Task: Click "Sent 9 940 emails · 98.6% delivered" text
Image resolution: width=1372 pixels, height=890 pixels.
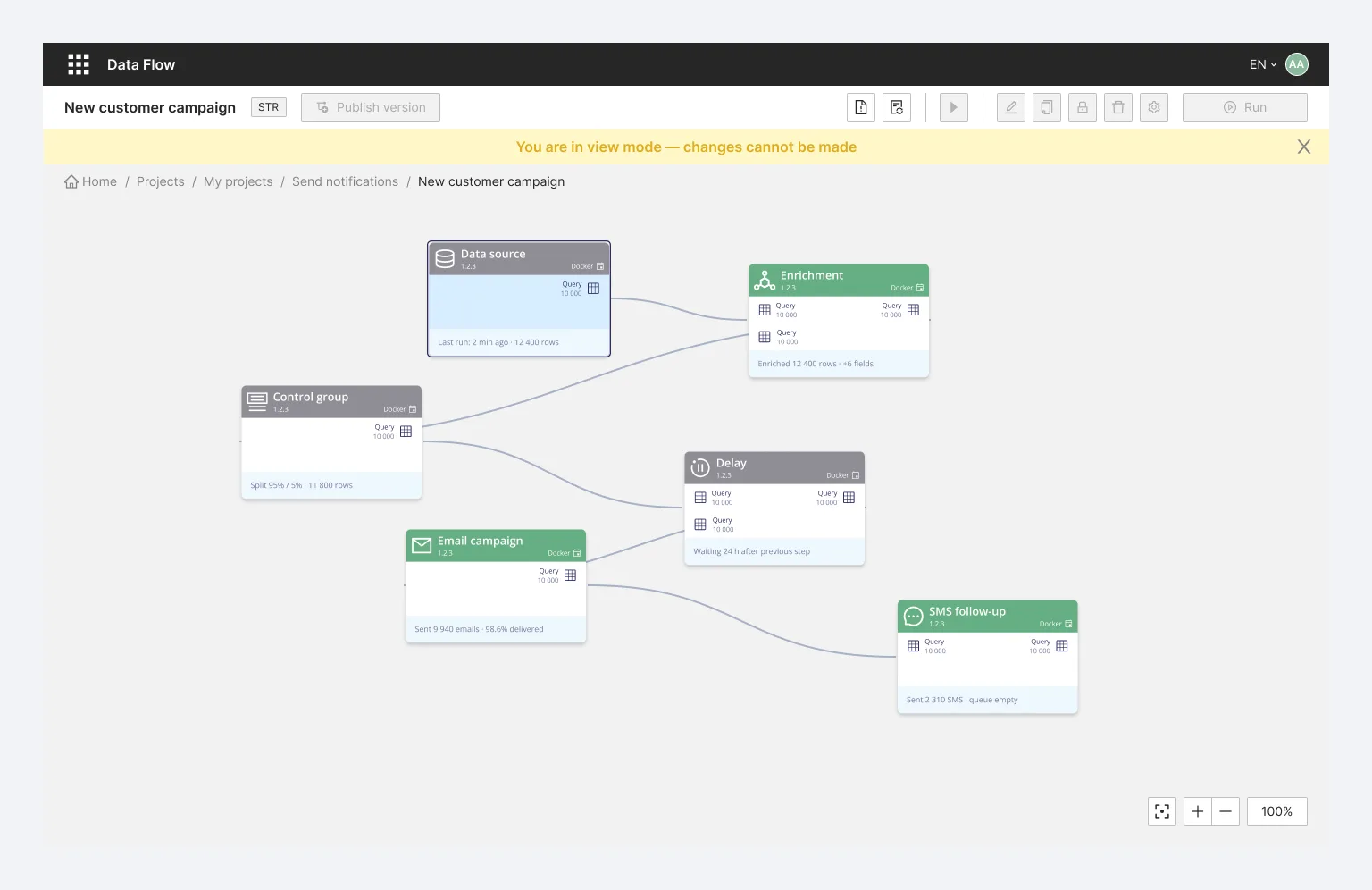Action: tap(480, 629)
